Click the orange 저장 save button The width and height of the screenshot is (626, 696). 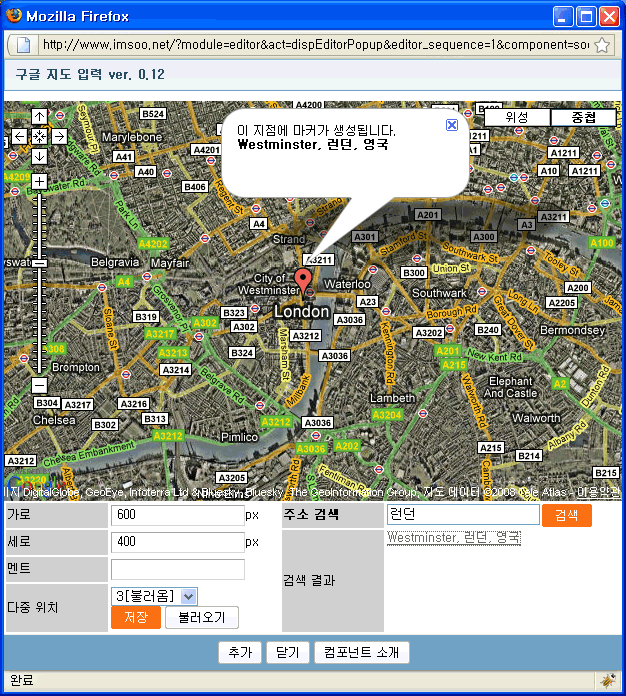136,617
